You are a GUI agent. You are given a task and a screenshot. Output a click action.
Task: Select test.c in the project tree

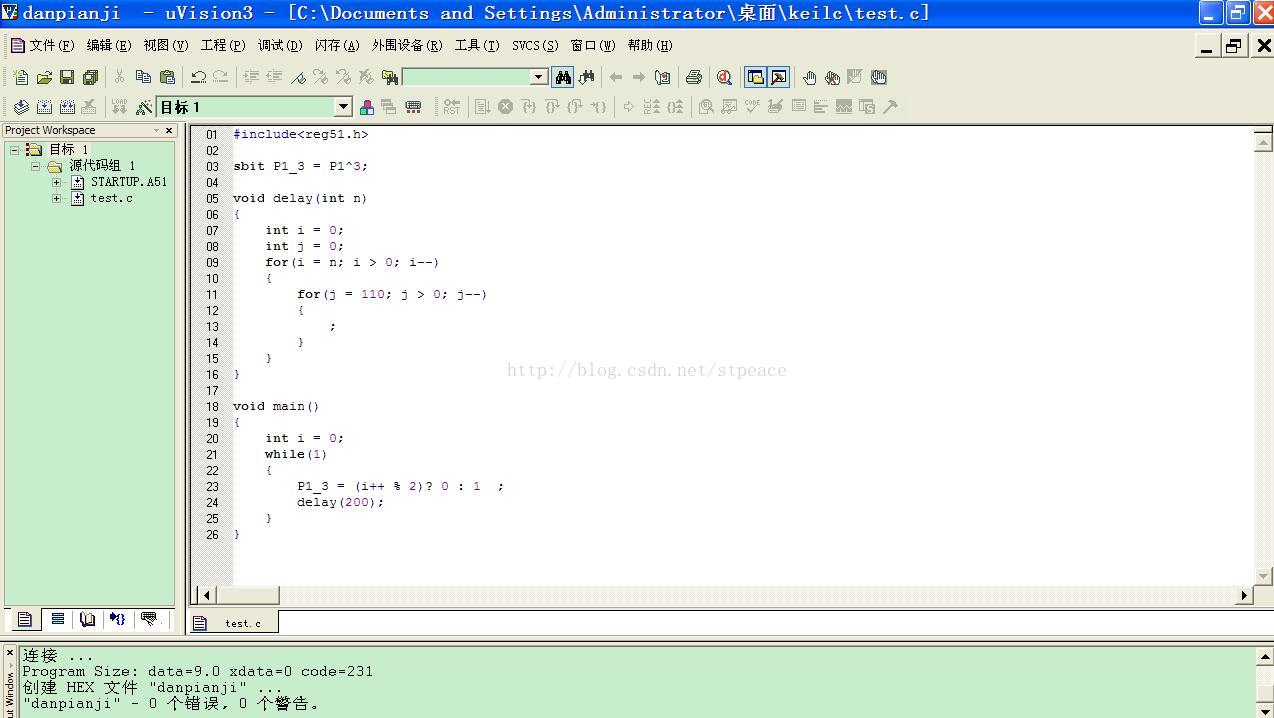[111, 198]
